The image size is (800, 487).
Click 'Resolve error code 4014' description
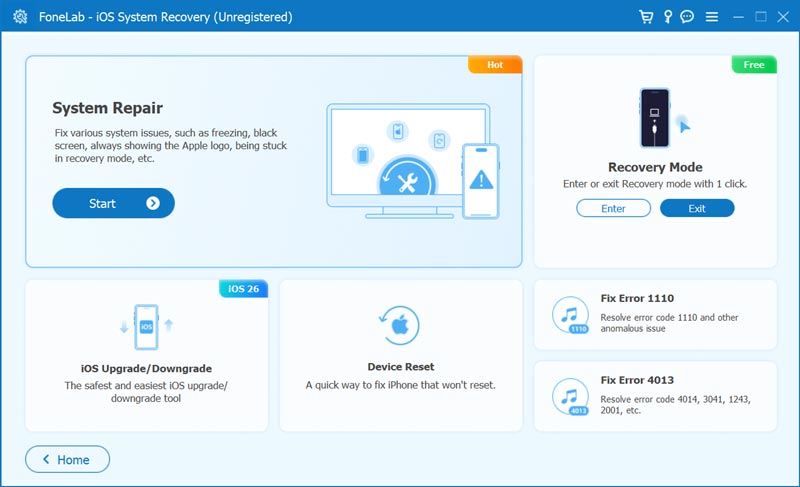[x=675, y=404]
